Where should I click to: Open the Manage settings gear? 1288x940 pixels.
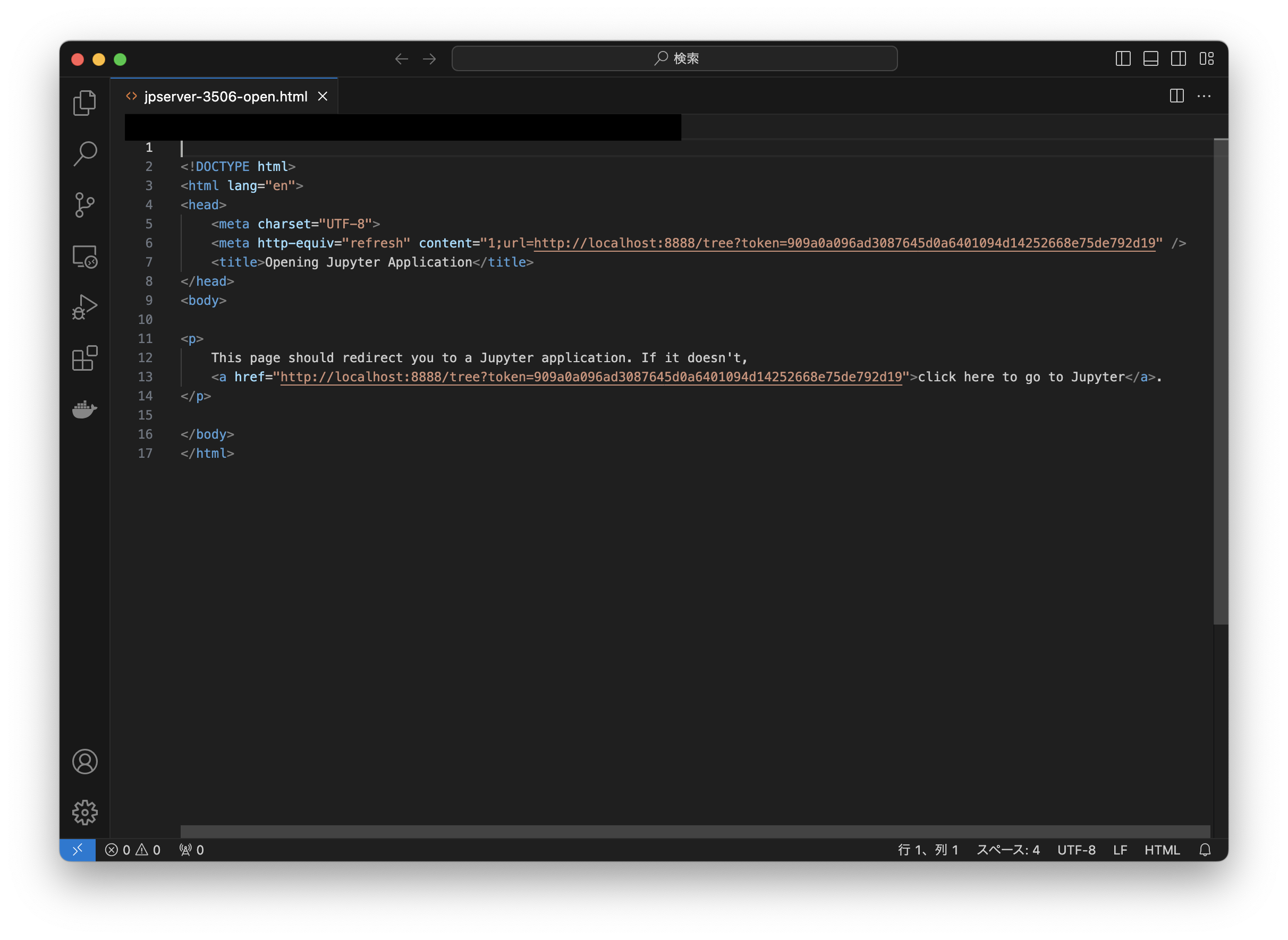[x=86, y=813]
